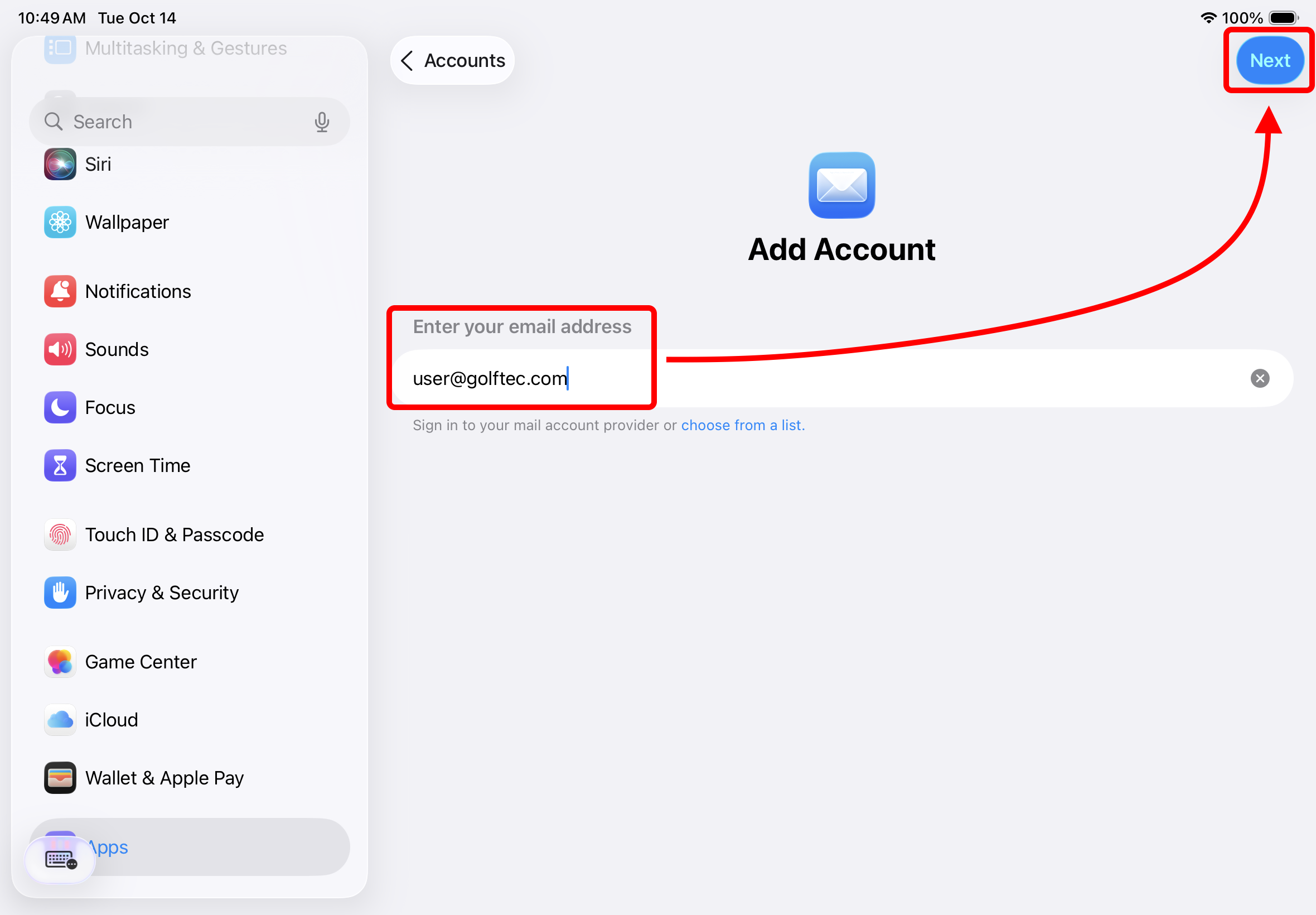Screen dimensions: 1316x915
Task: Tap the floating keyboard button
Action: click(x=60, y=860)
